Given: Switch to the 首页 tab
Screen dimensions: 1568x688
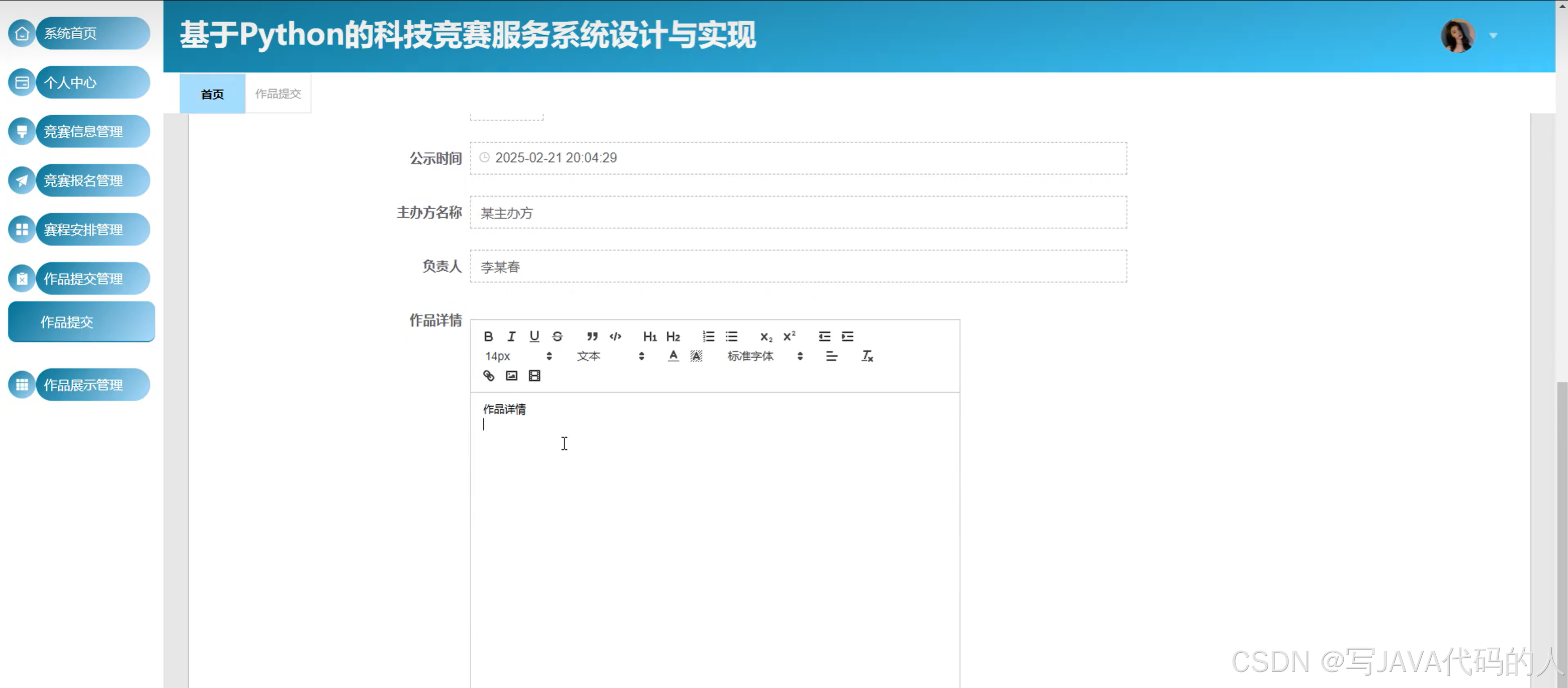Looking at the screenshot, I should pyautogui.click(x=212, y=94).
